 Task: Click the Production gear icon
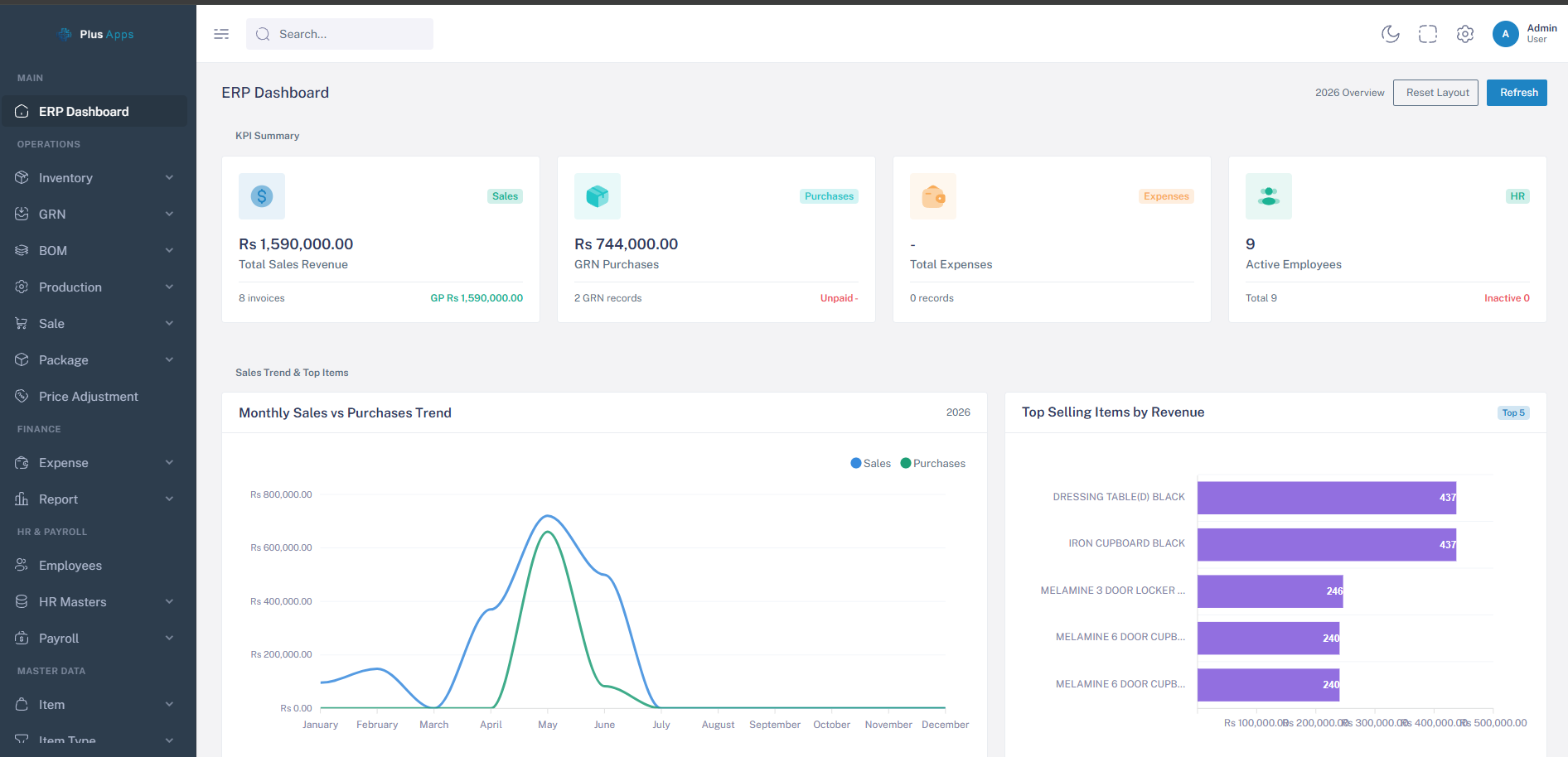(22, 287)
